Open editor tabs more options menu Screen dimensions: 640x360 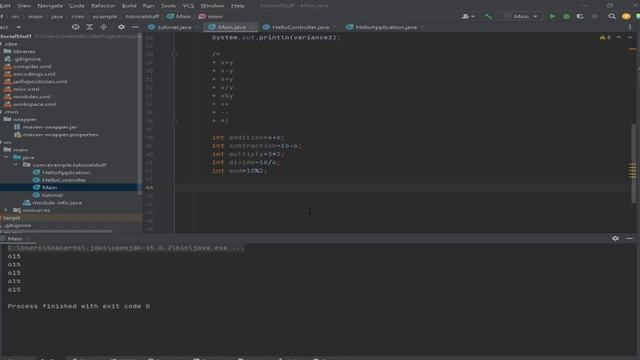(x=630, y=27)
